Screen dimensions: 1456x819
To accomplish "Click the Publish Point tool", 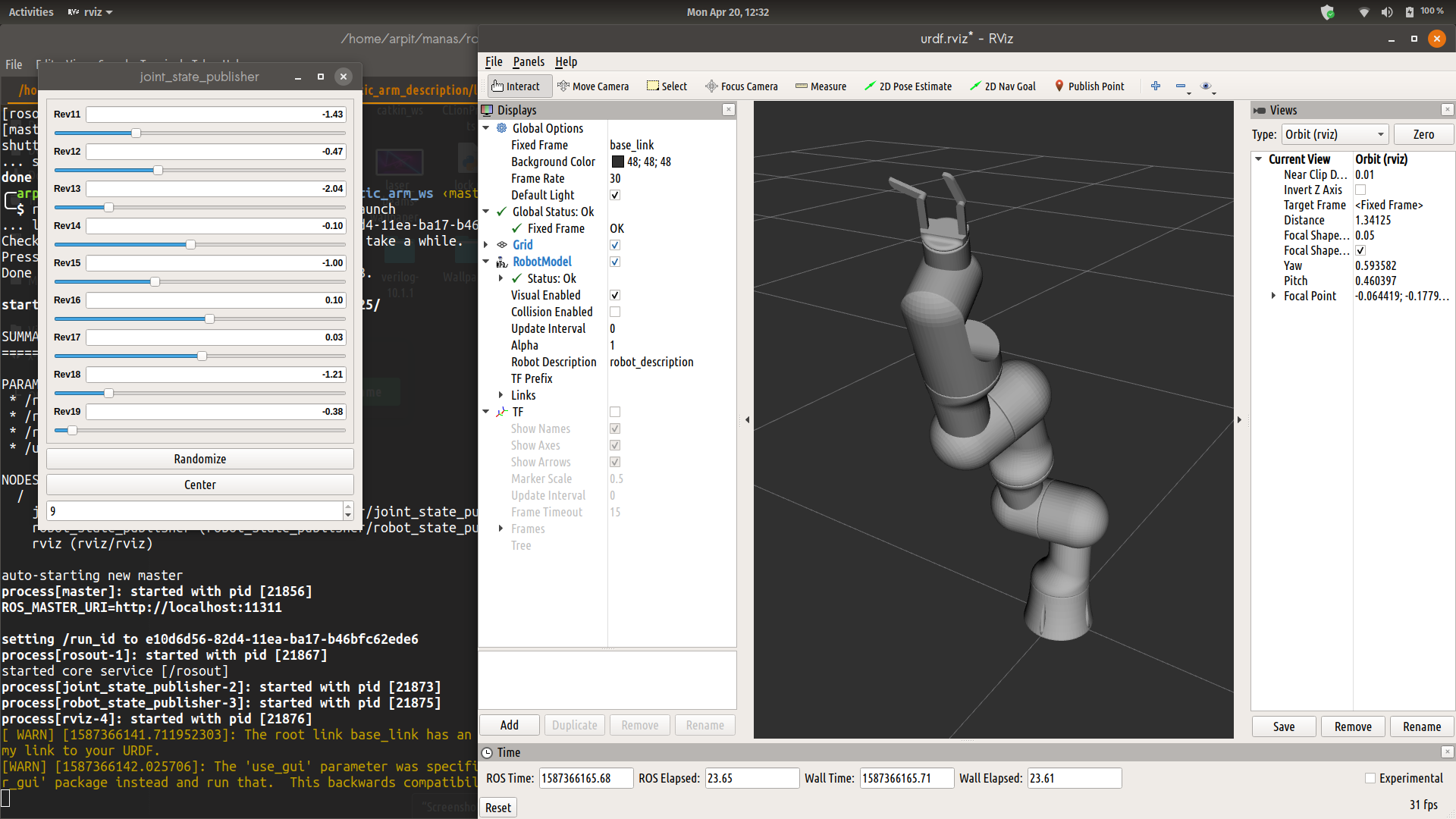I will [1089, 86].
